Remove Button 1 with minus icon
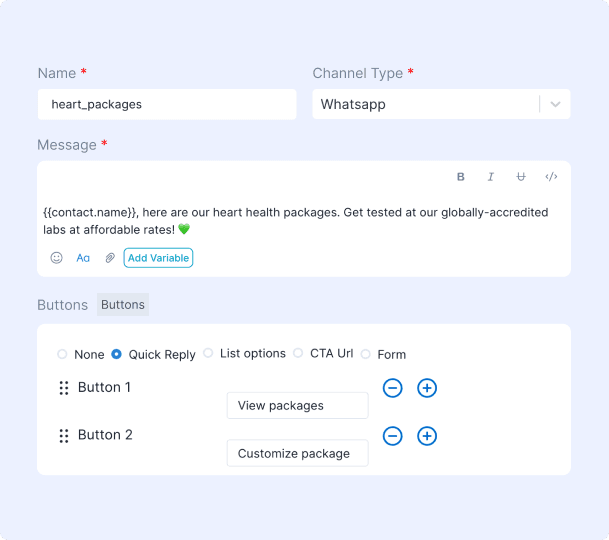This screenshot has height=540, width=609. point(393,388)
